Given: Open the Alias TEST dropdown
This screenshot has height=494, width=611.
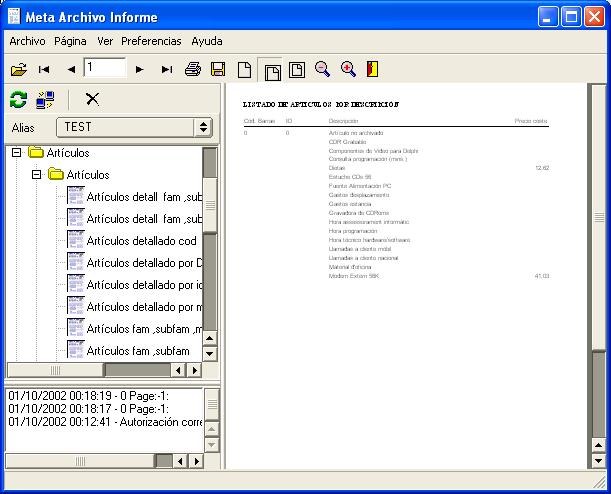Looking at the screenshot, I should [203, 127].
